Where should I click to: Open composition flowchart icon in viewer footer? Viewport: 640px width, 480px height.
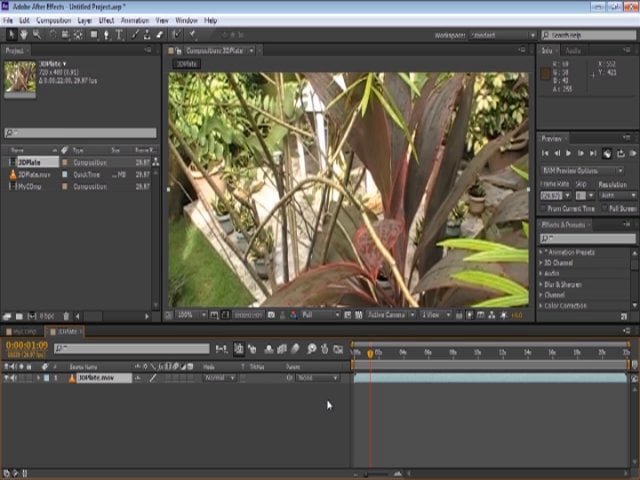(x=492, y=315)
